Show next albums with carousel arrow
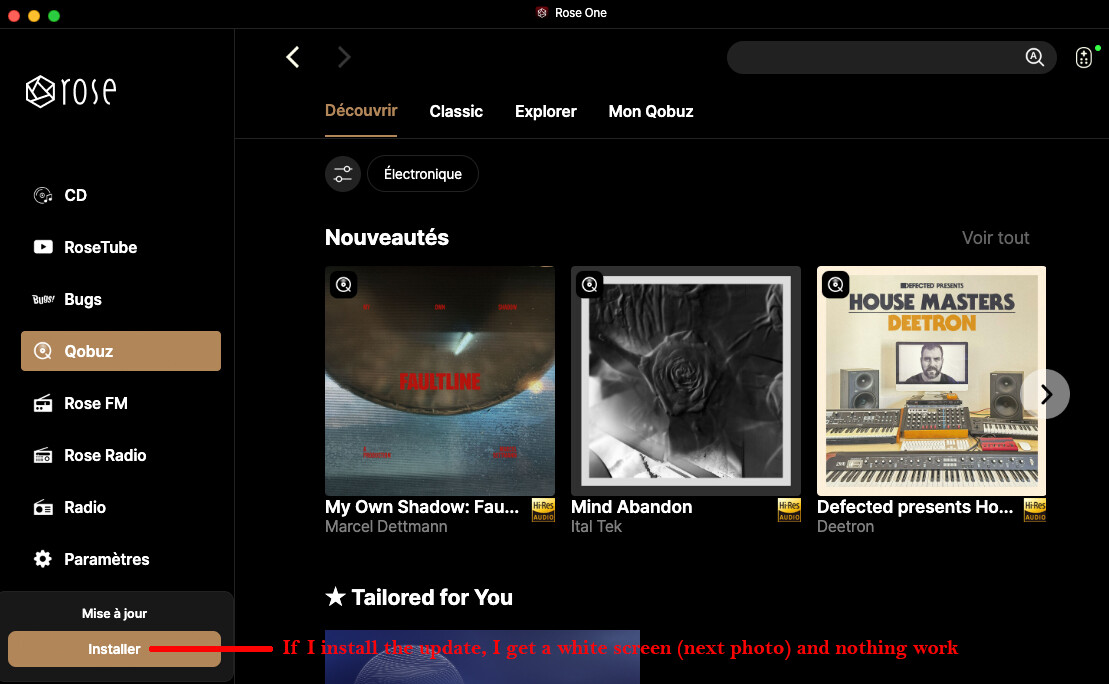 coord(1046,394)
